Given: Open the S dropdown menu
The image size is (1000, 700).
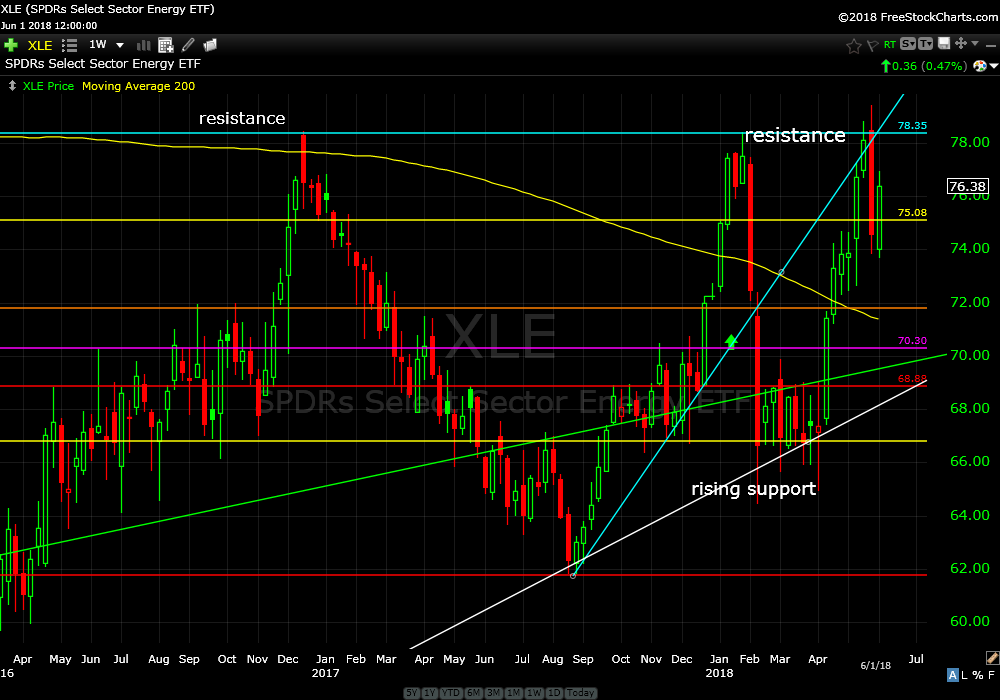Looking at the screenshot, I should [x=907, y=44].
